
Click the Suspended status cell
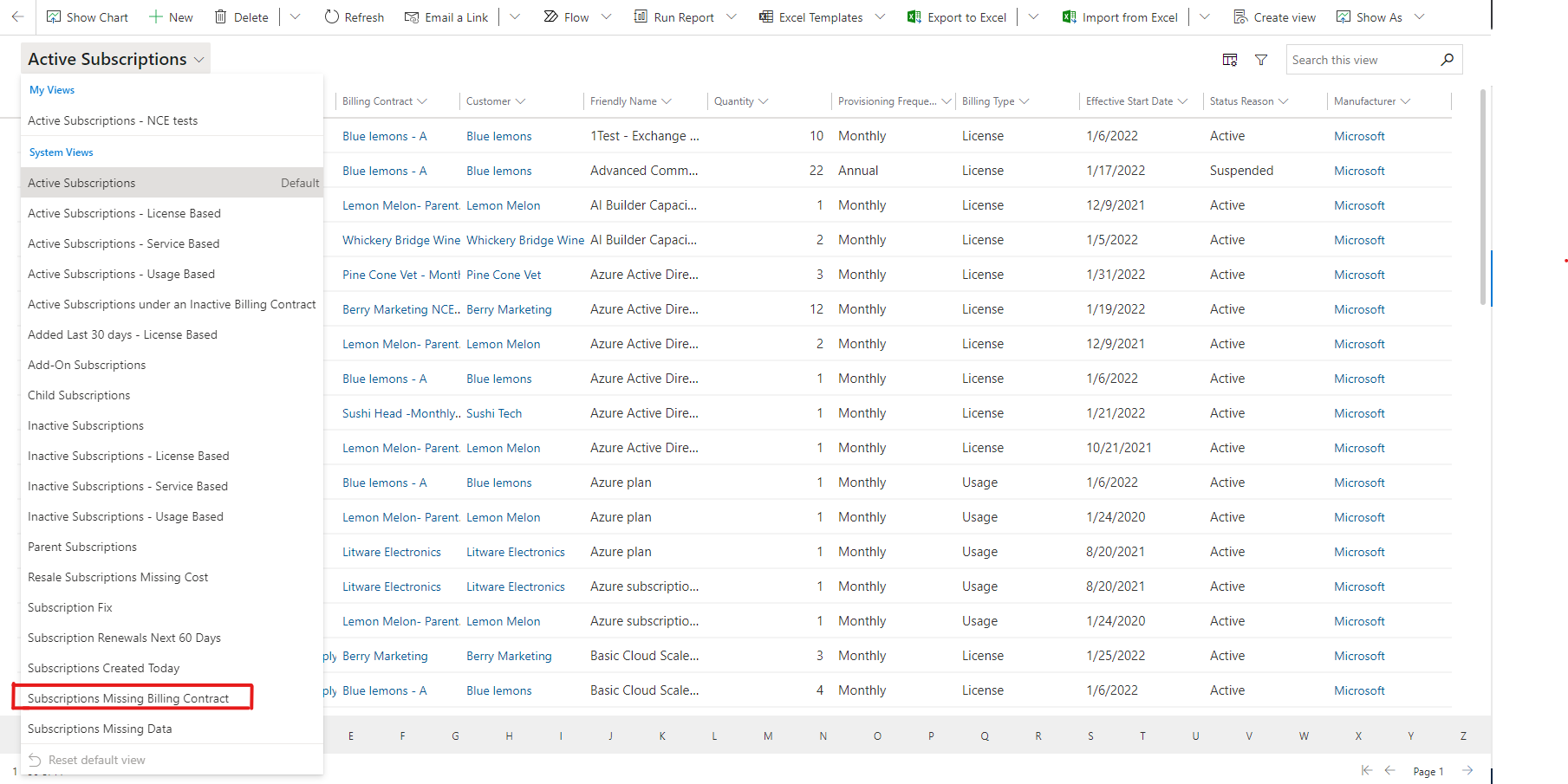[1241, 171]
